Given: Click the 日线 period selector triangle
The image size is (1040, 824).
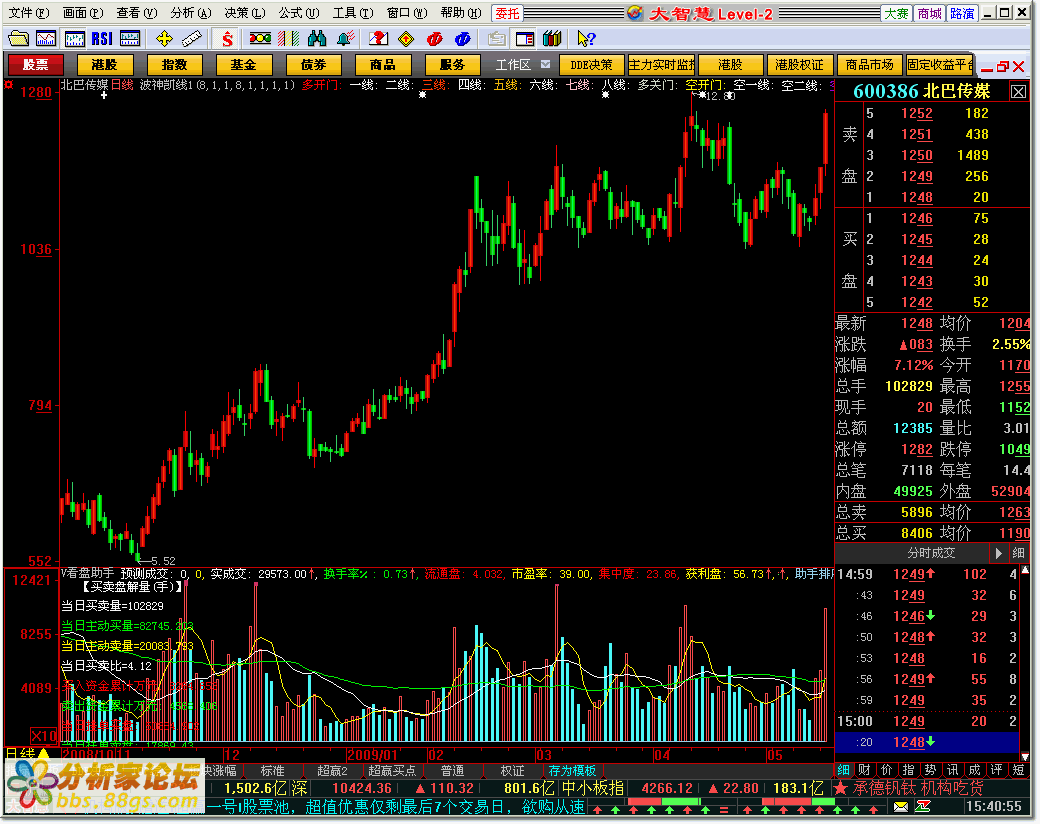Looking at the screenshot, I should 44,754.
